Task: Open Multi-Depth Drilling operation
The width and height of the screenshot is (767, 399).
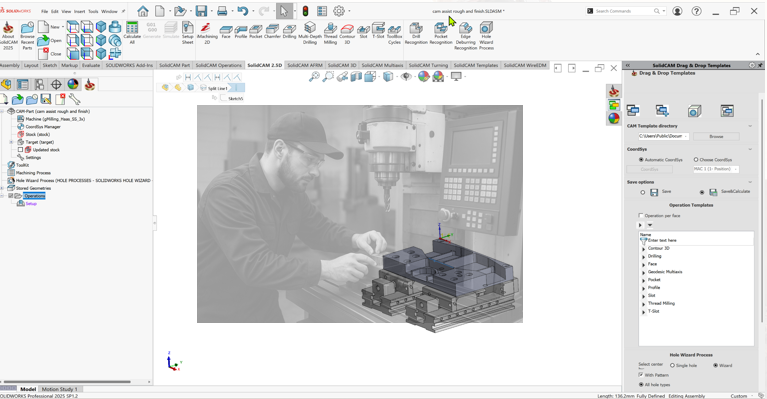Action: point(310,33)
